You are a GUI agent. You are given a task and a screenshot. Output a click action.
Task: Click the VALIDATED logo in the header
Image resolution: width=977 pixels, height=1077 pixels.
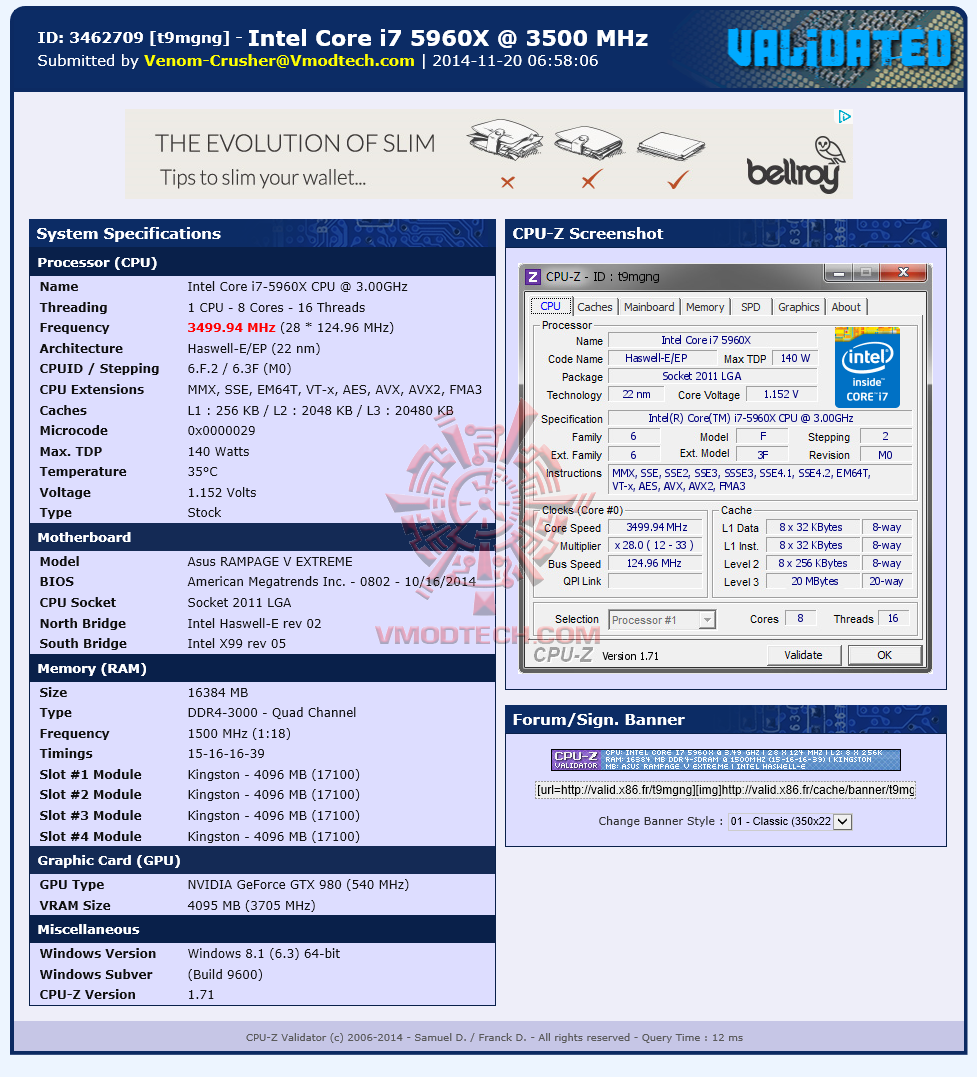click(839, 48)
